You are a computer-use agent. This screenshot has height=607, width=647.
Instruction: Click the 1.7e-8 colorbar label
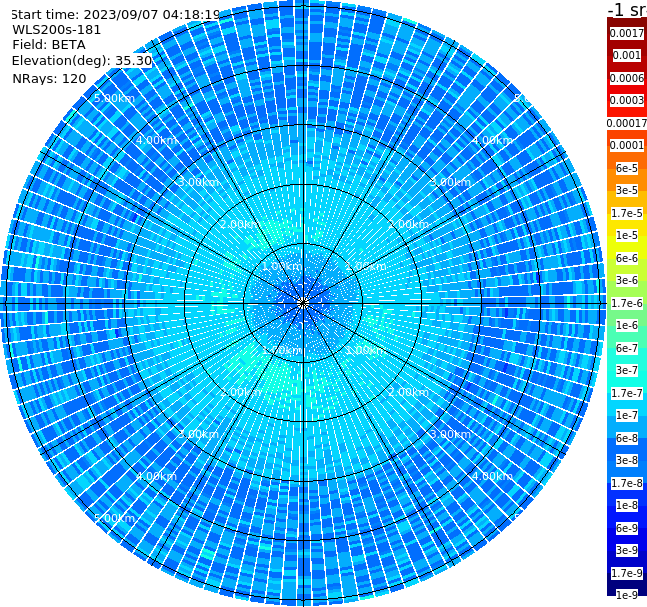(x=627, y=483)
